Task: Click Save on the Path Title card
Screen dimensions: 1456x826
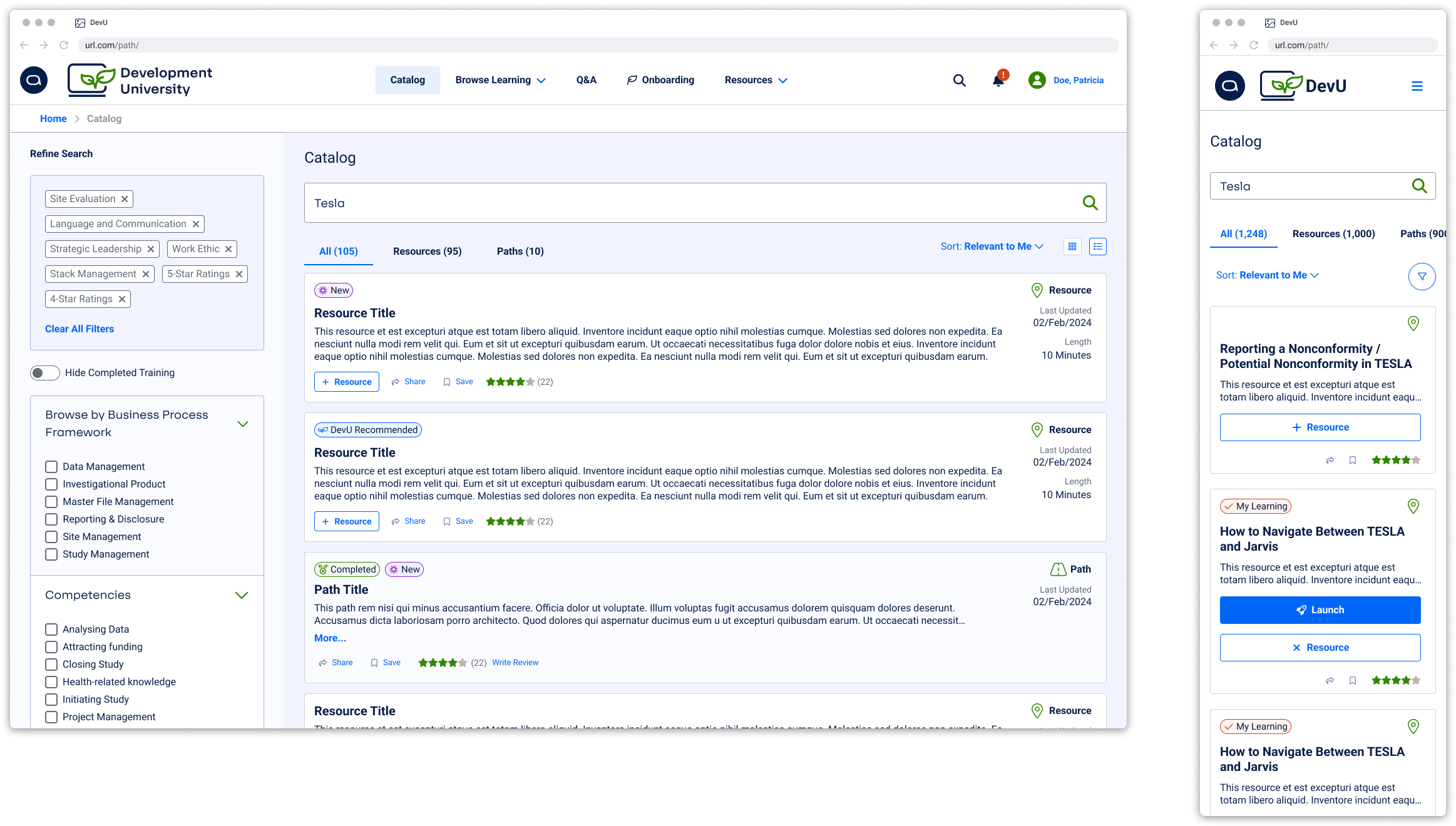Action: pos(386,663)
